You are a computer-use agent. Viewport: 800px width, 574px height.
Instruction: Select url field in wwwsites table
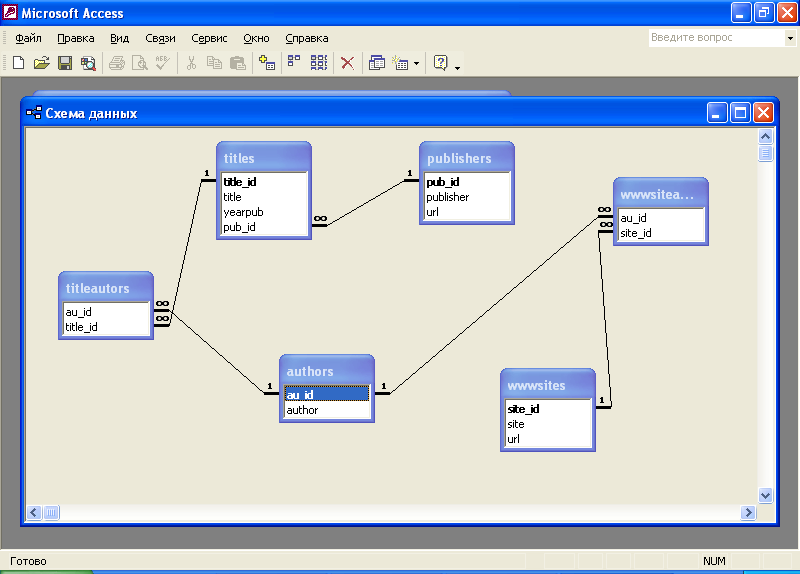[548, 439]
